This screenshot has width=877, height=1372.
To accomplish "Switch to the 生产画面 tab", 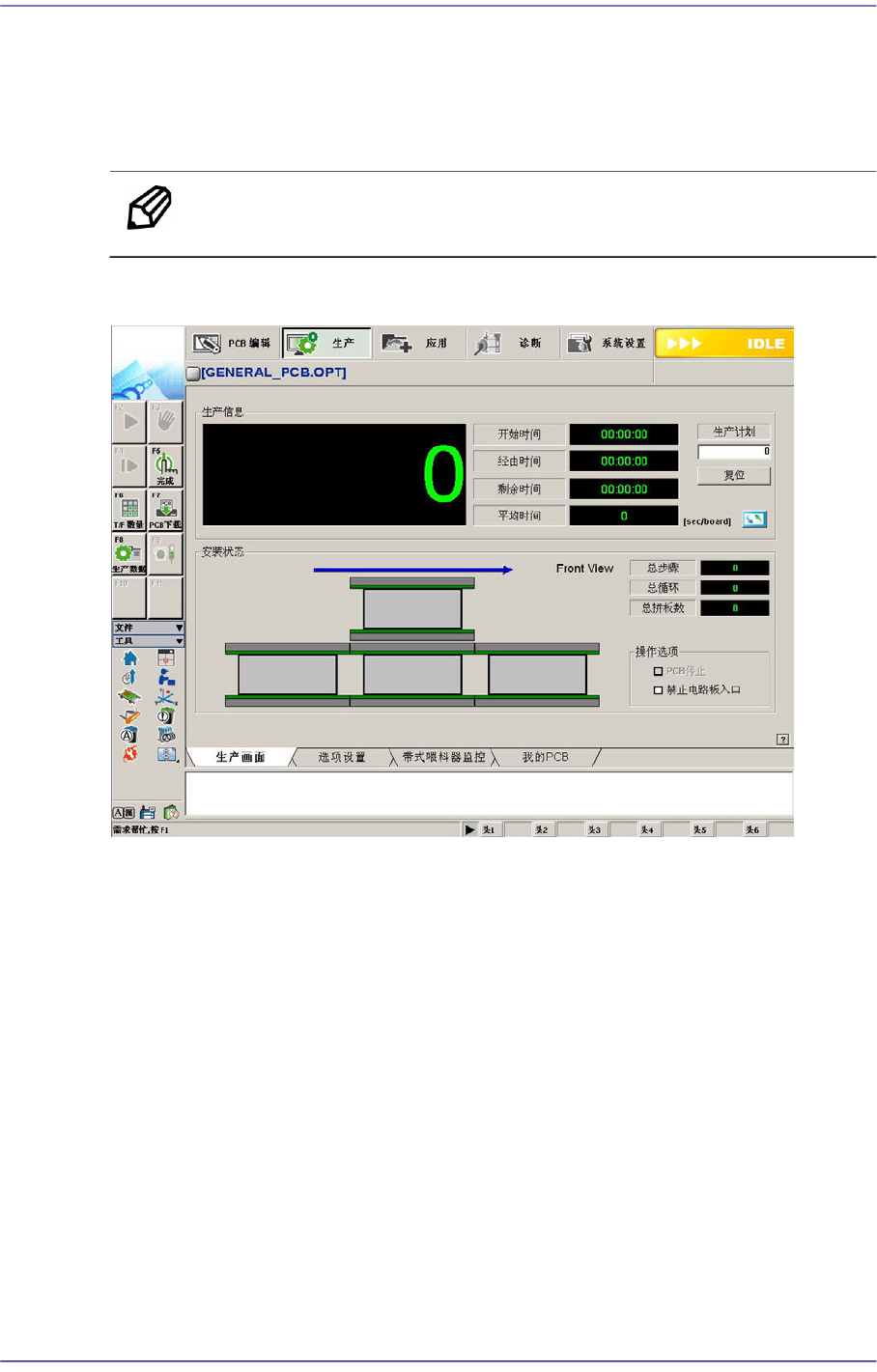I will click(240, 757).
